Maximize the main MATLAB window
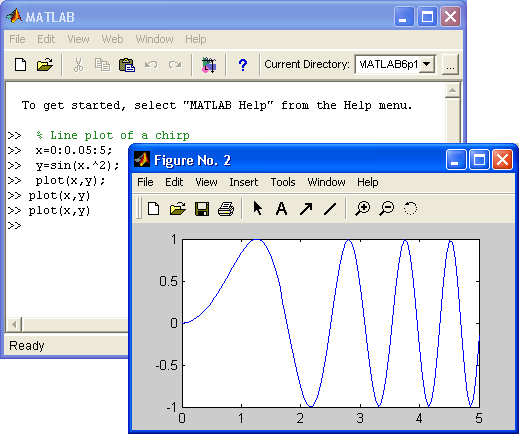519x434 pixels. click(427, 16)
